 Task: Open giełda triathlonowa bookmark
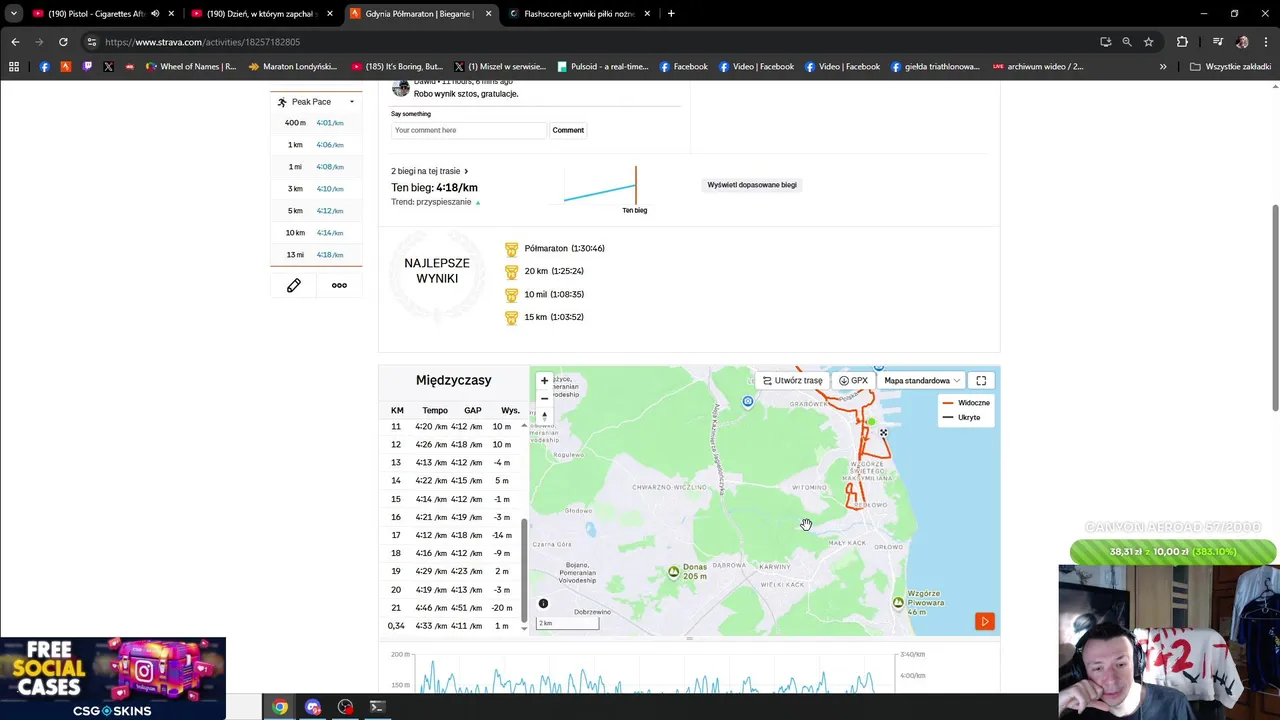tap(934, 67)
